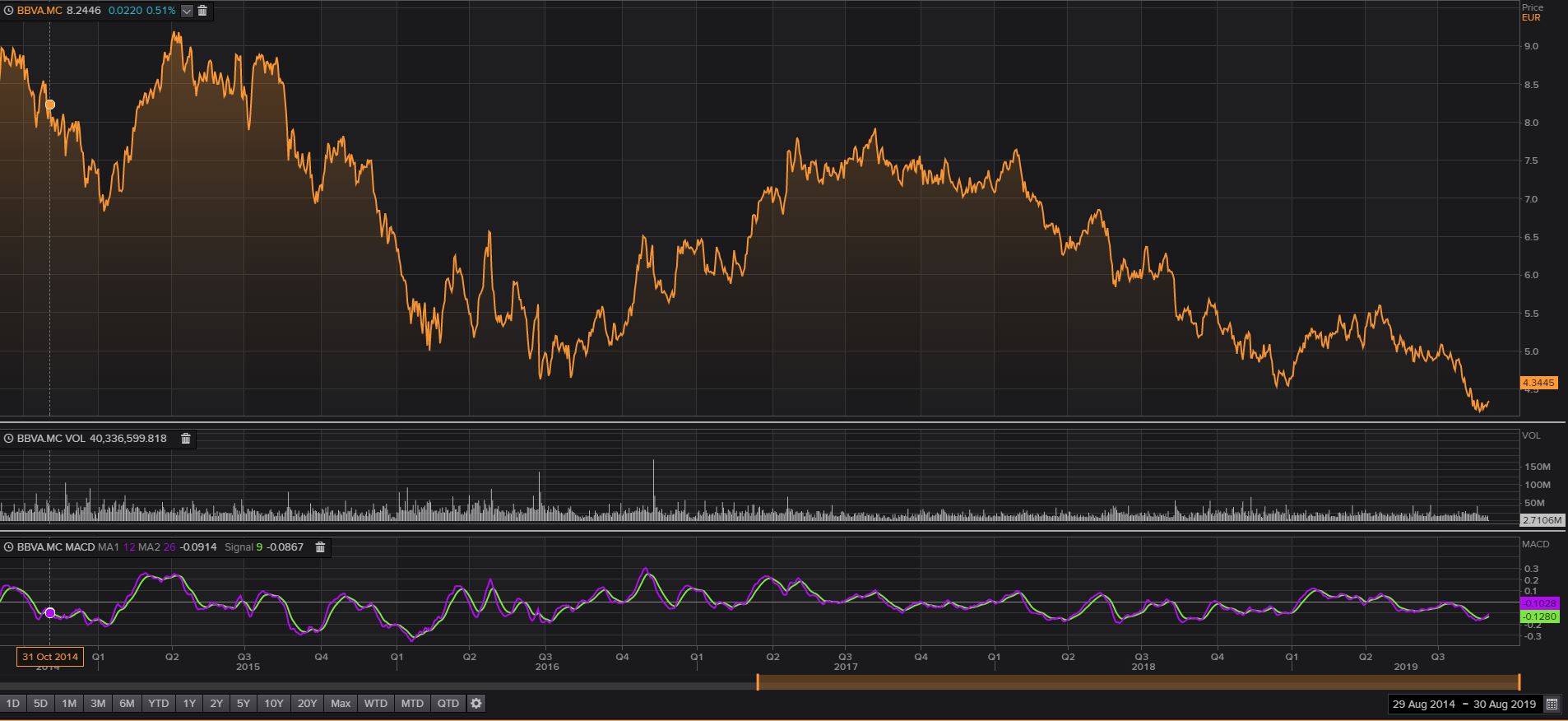Switch to the Max time range
The width and height of the screenshot is (1568, 721).
point(341,704)
